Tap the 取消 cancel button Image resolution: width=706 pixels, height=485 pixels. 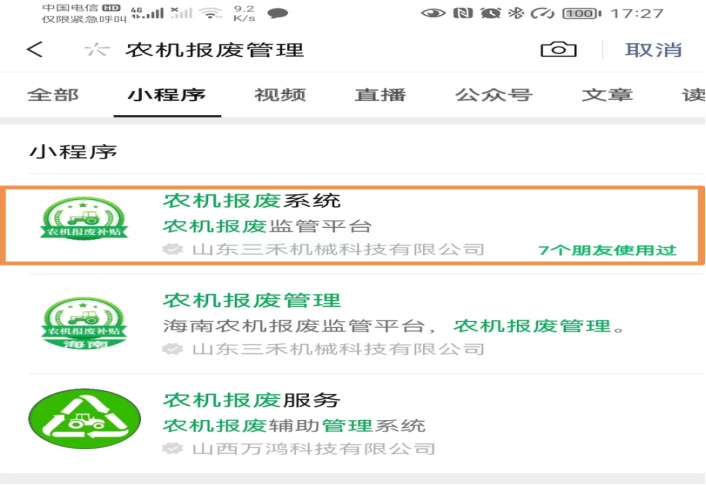pyautogui.click(x=653, y=50)
